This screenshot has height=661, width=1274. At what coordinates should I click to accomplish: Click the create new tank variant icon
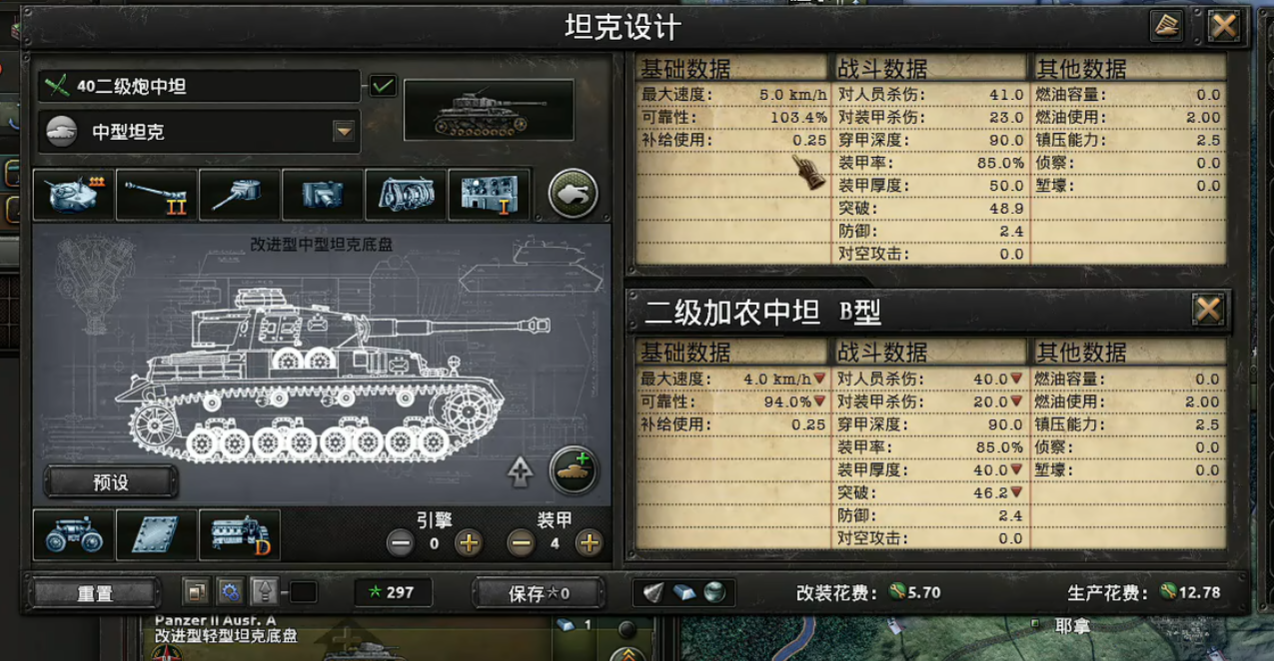pyautogui.click(x=573, y=470)
